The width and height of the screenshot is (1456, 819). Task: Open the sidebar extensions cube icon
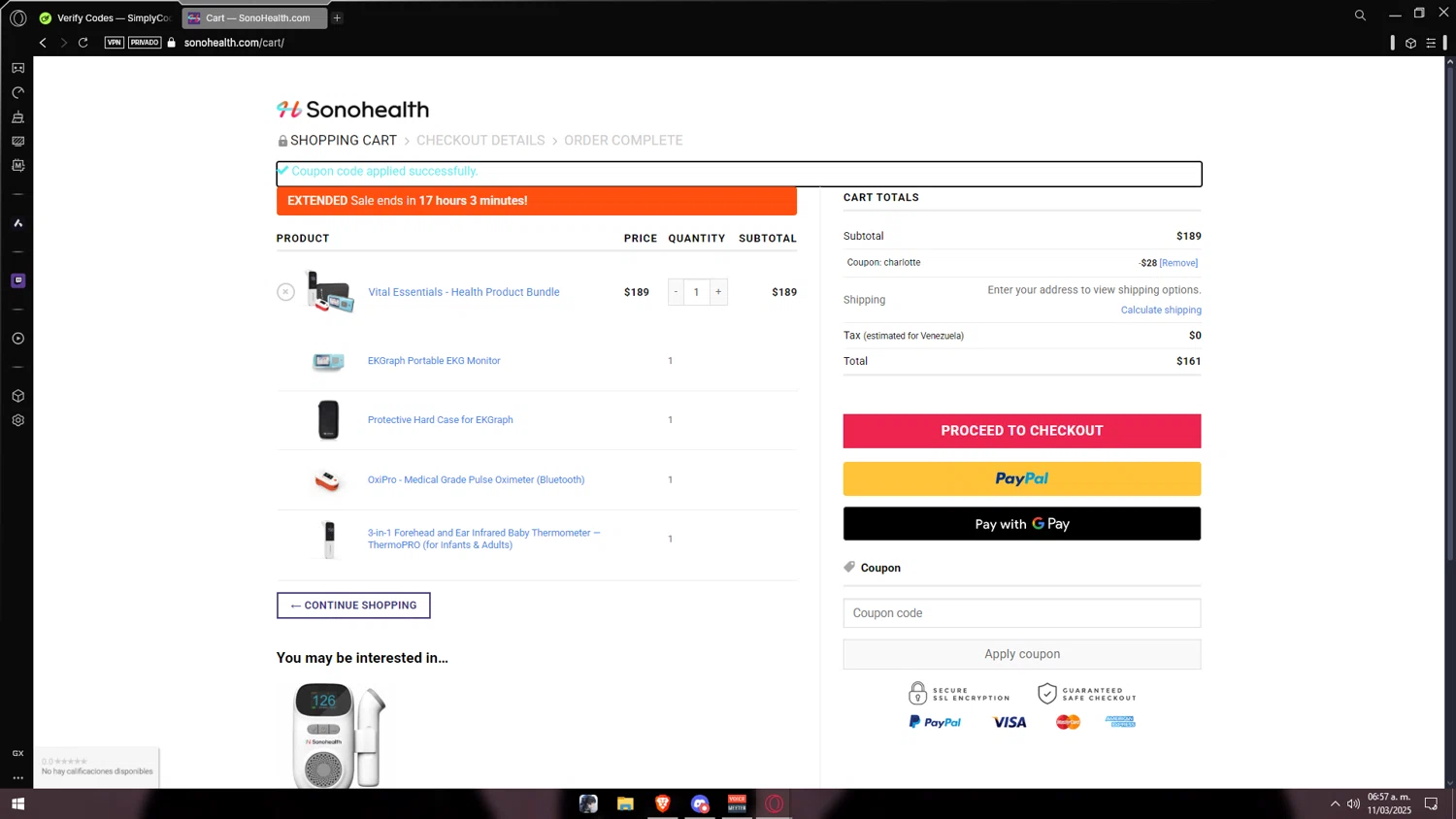click(x=17, y=396)
